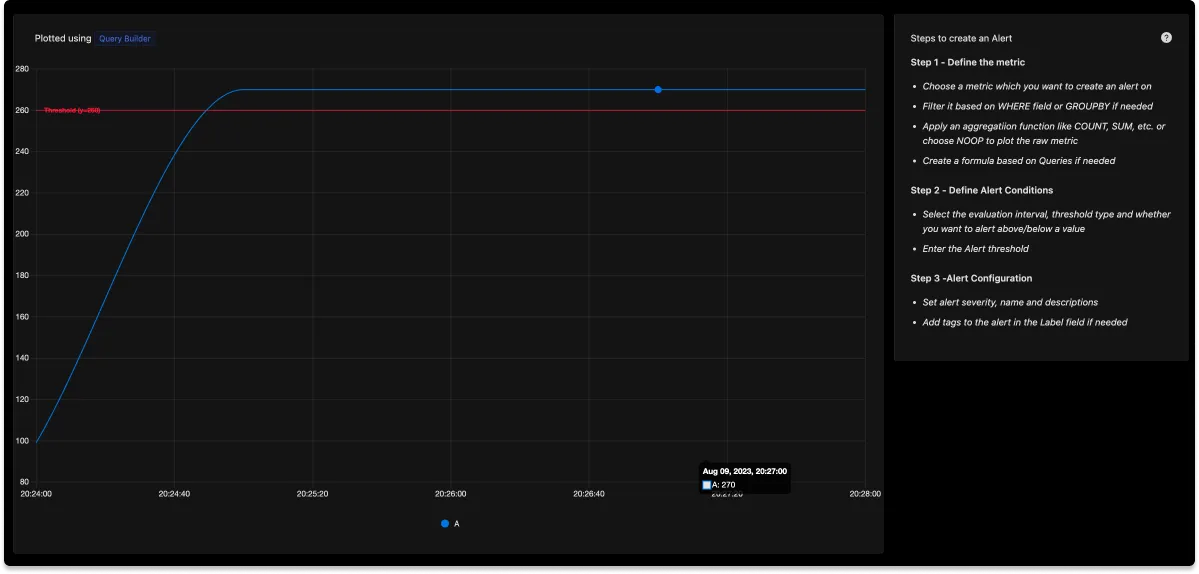Click the "Steps to create an Alert" heading

(x=961, y=38)
